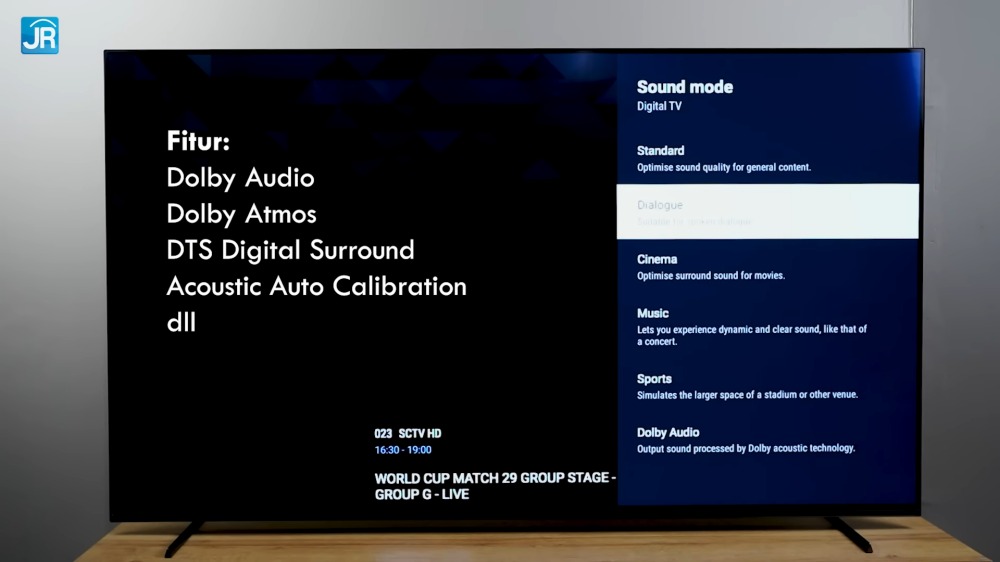
Task: Click 'Optimise sound quality for general content.' description
Action: coord(724,167)
